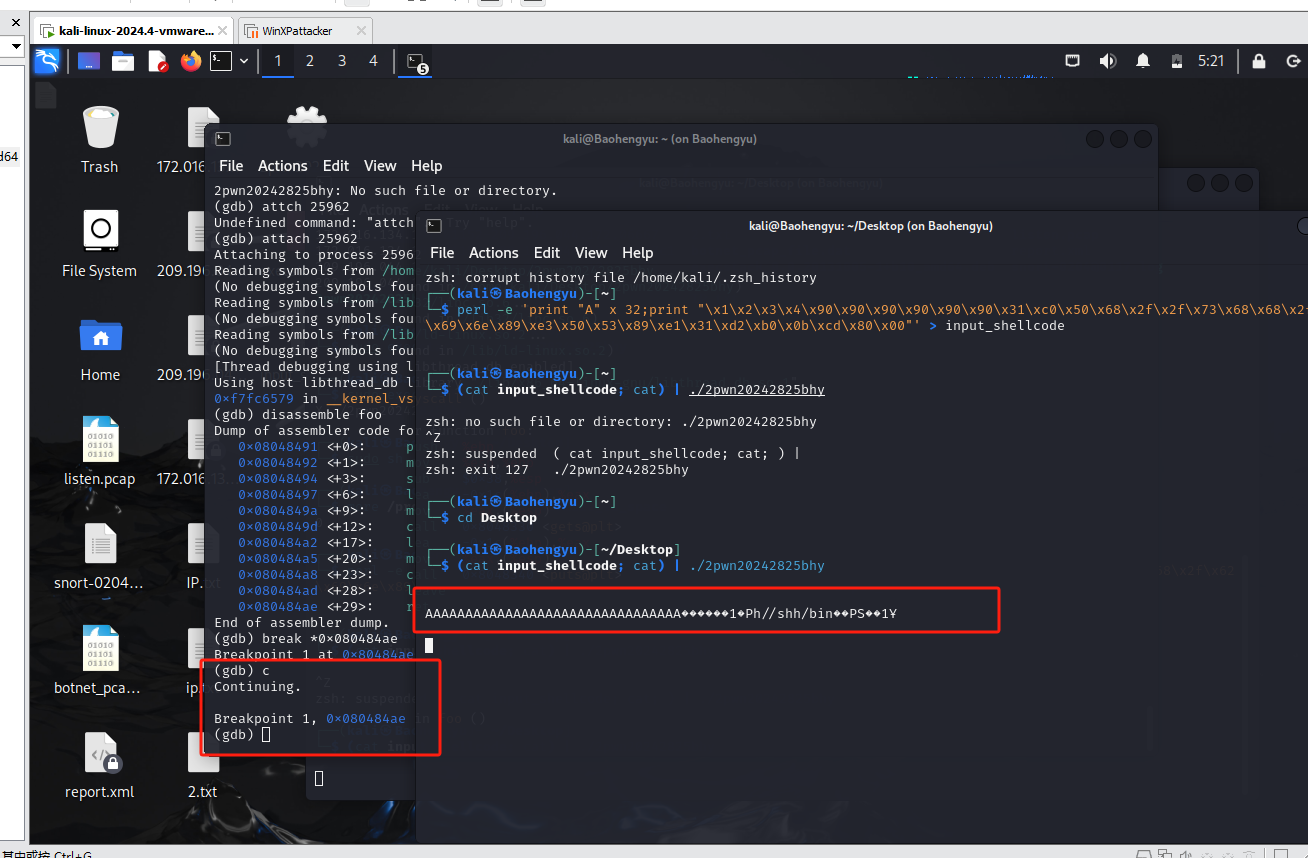1308x858 pixels.
Task: Select the snort-0204 desktop file
Action: tap(100, 556)
